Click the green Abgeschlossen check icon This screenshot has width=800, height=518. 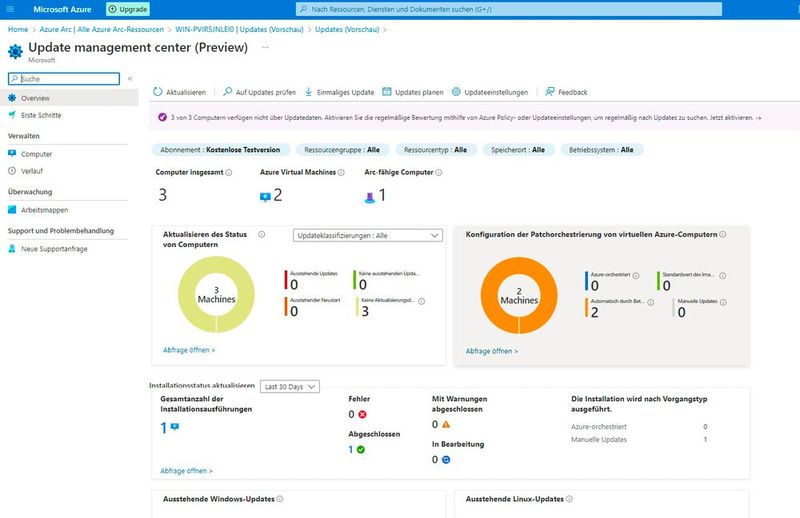361,450
